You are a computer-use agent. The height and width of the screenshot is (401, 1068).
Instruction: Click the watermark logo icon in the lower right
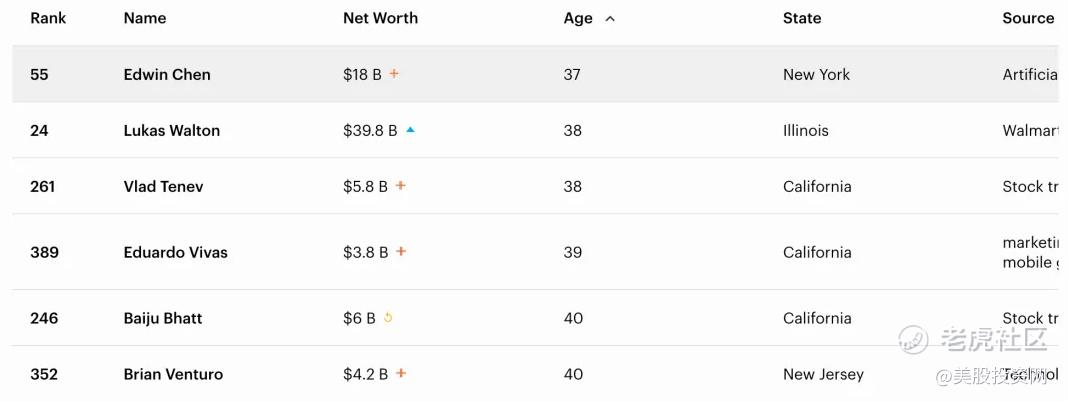(x=913, y=340)
